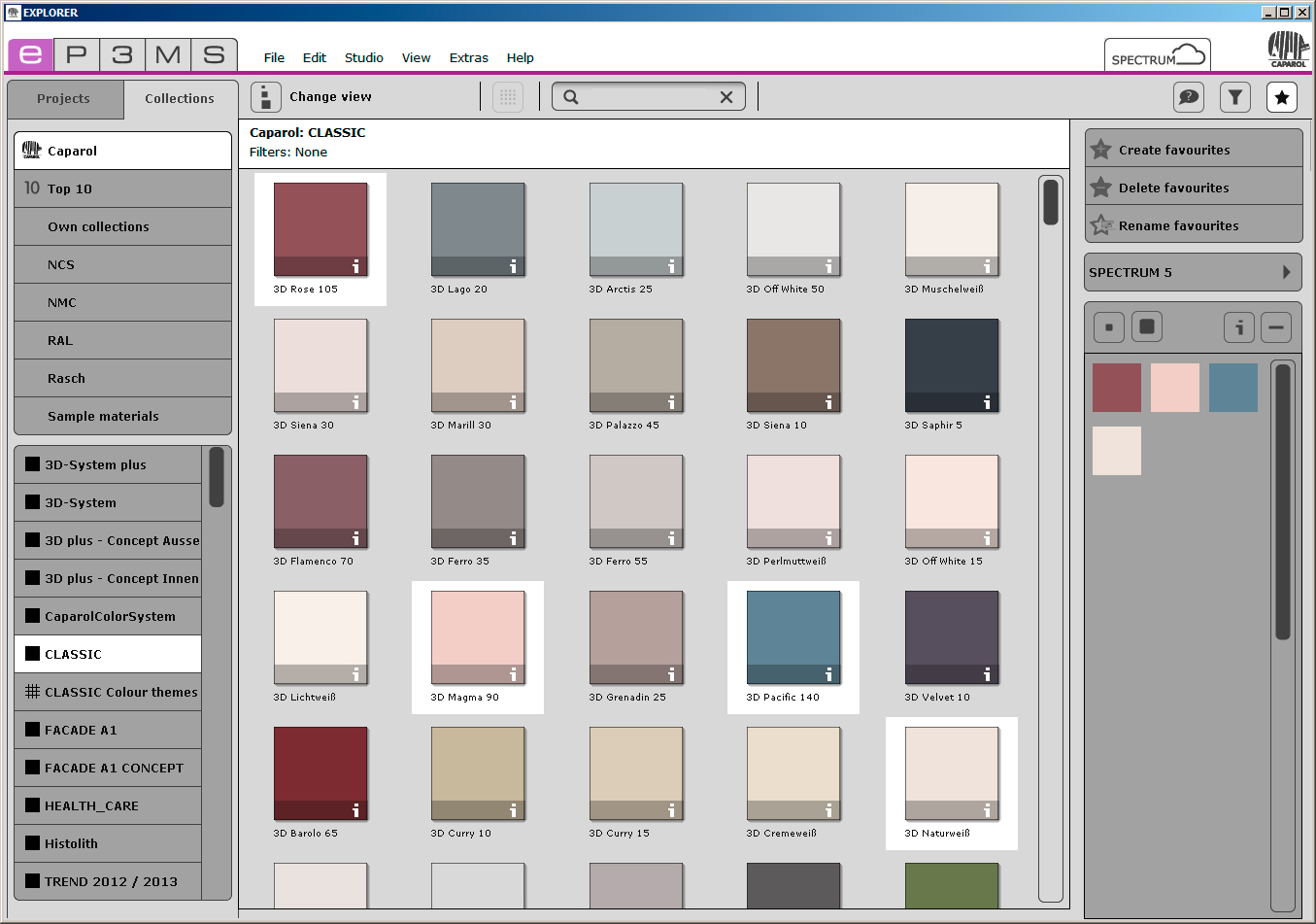Image resolution: width=1316 pixels, height=924 pixels.
Task: Open Own collections
Action: (x=122, y=226)
